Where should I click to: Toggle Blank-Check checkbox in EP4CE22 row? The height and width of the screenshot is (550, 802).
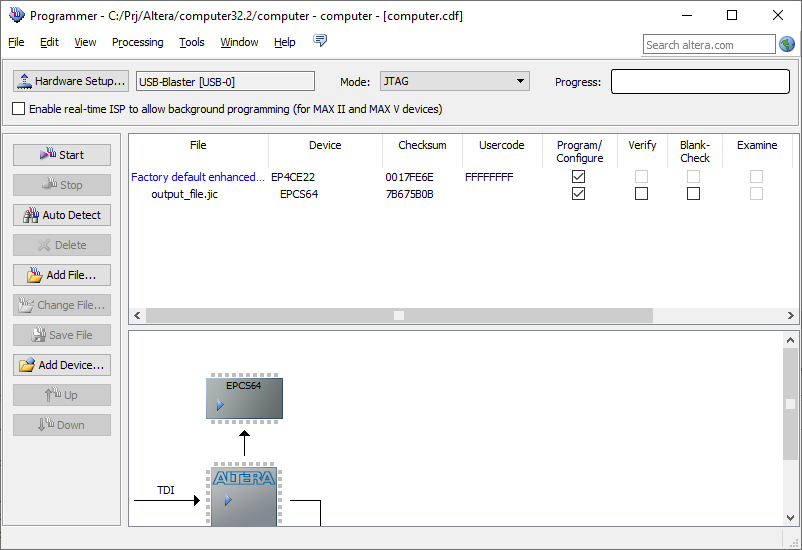point(694,177)
